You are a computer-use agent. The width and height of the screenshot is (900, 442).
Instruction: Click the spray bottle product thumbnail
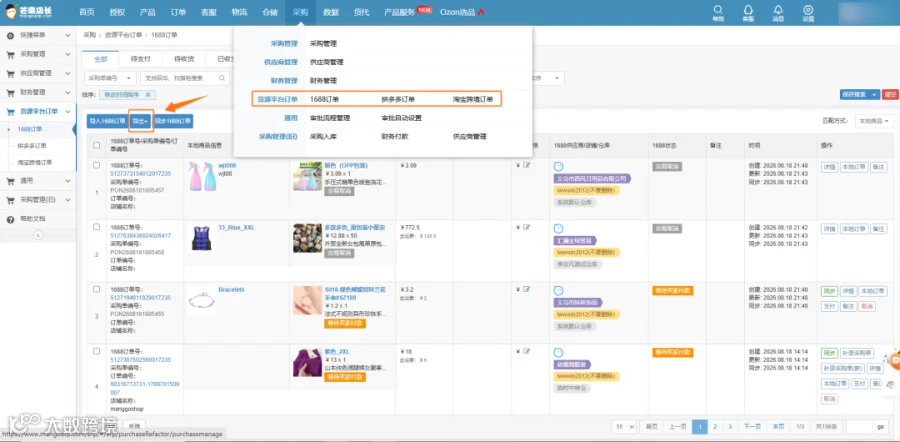(x=202, y=176)
